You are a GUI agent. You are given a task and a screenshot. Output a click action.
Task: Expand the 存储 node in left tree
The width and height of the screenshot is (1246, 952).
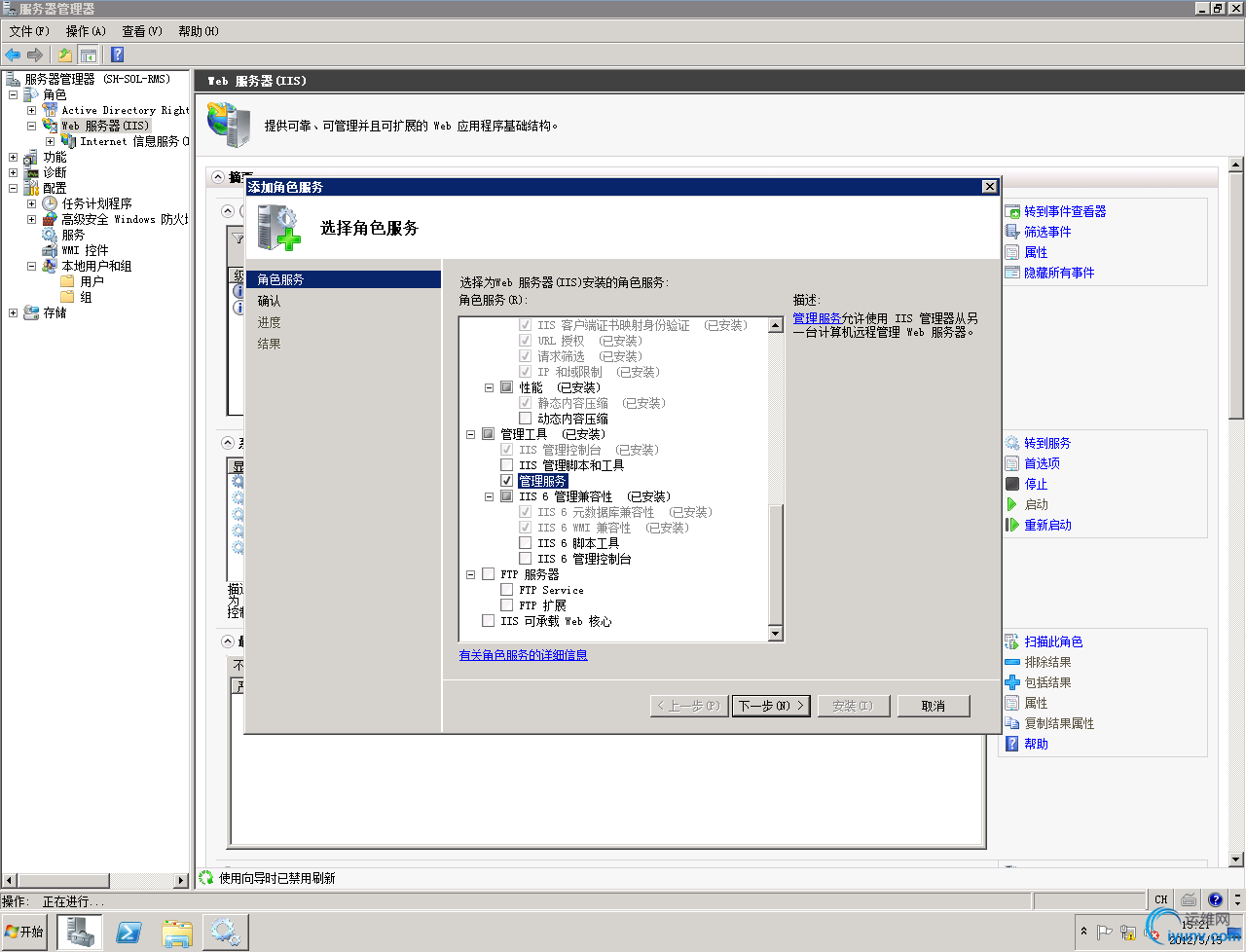tap(14, 312)
